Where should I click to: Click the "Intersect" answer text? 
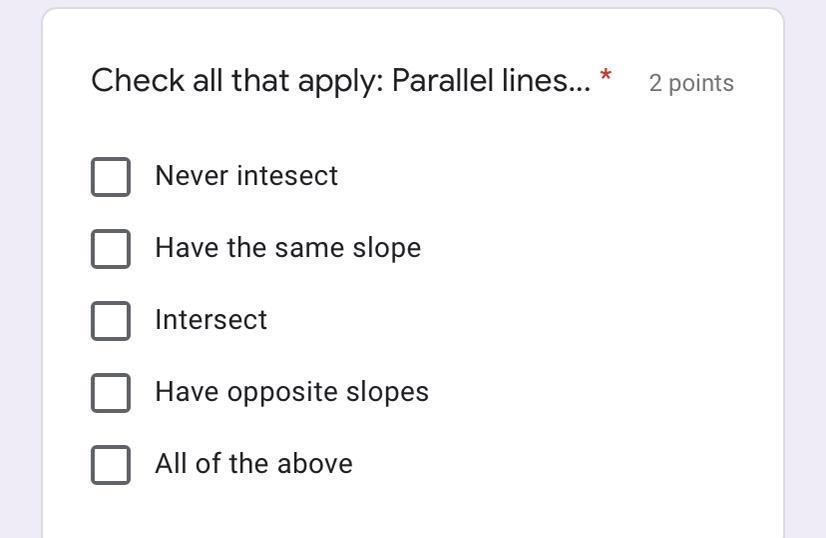211,320
